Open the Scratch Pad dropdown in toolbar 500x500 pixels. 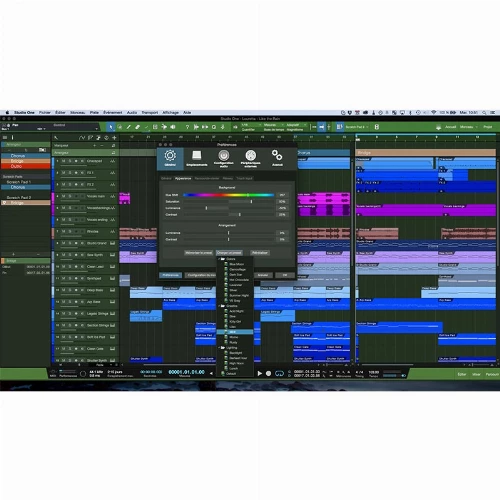[356, 127]
